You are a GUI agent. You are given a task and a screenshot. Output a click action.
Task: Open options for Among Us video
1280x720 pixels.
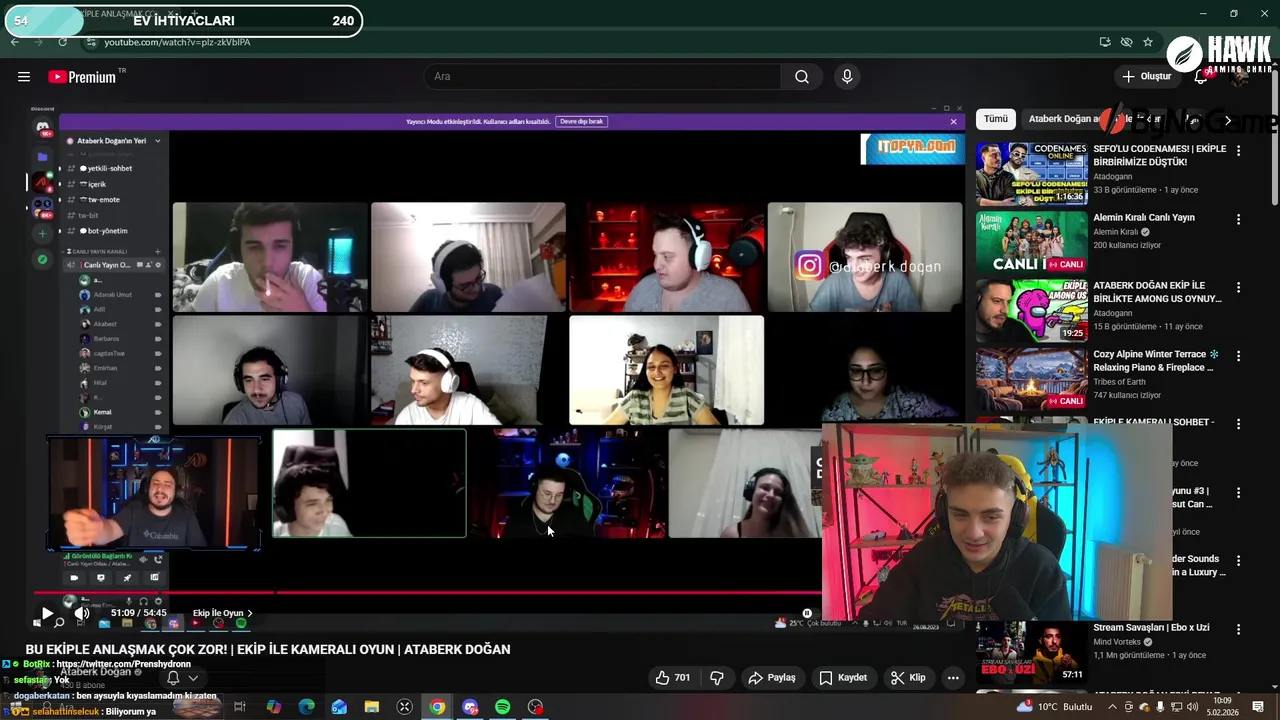click(x=1238, y=288)
